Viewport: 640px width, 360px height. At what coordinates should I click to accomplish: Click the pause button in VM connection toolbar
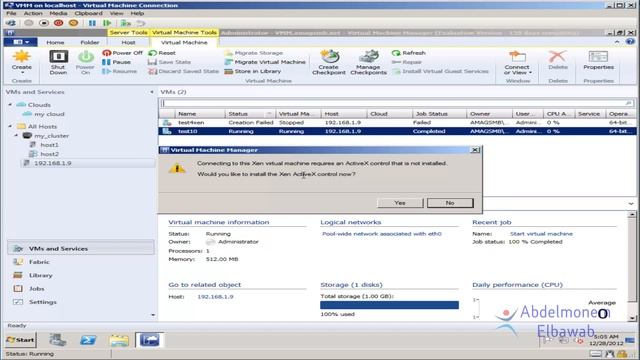(x=92, y=23)
